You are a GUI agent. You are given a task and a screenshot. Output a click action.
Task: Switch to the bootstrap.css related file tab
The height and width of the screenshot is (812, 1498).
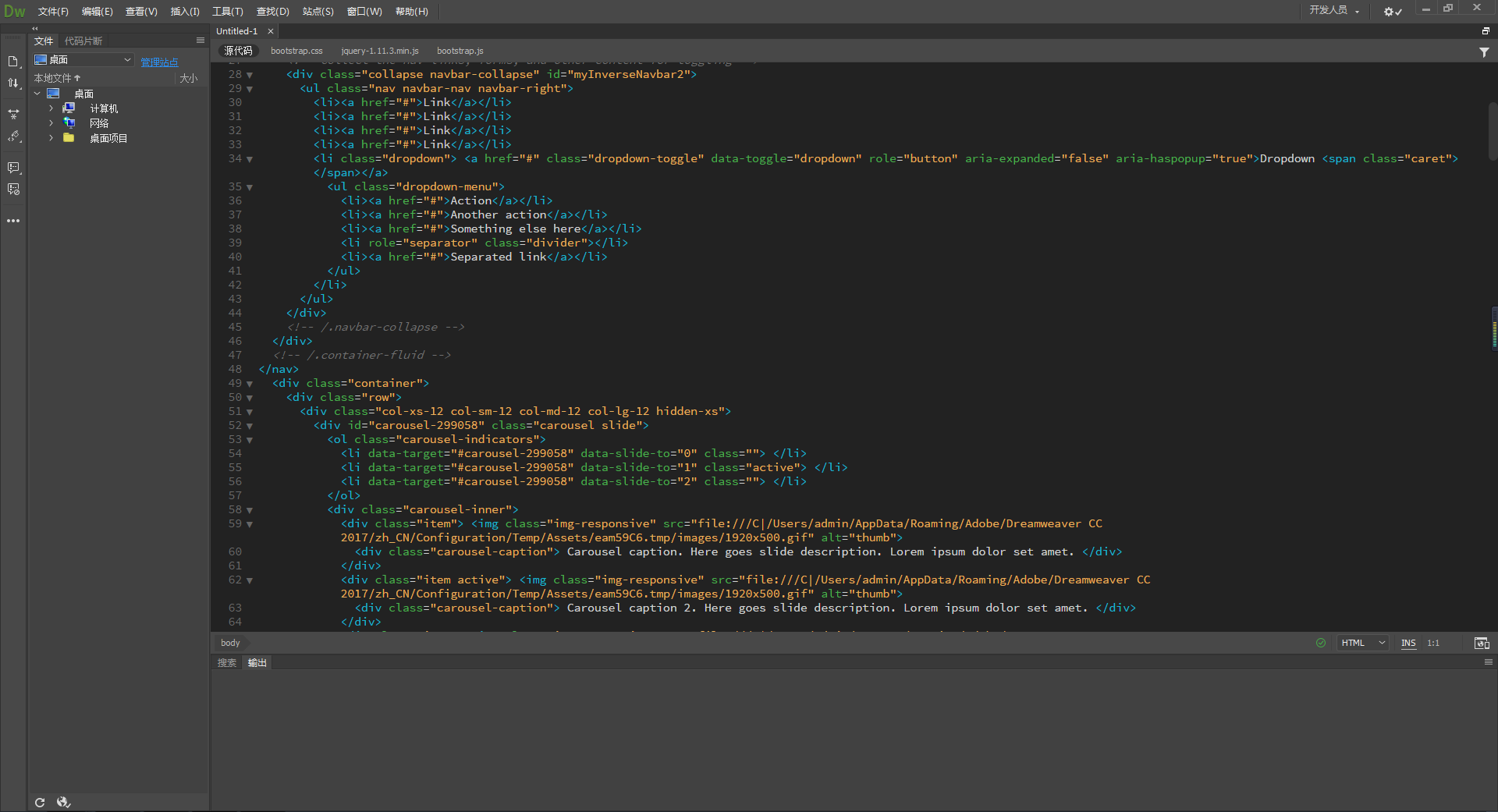[296, 50]
